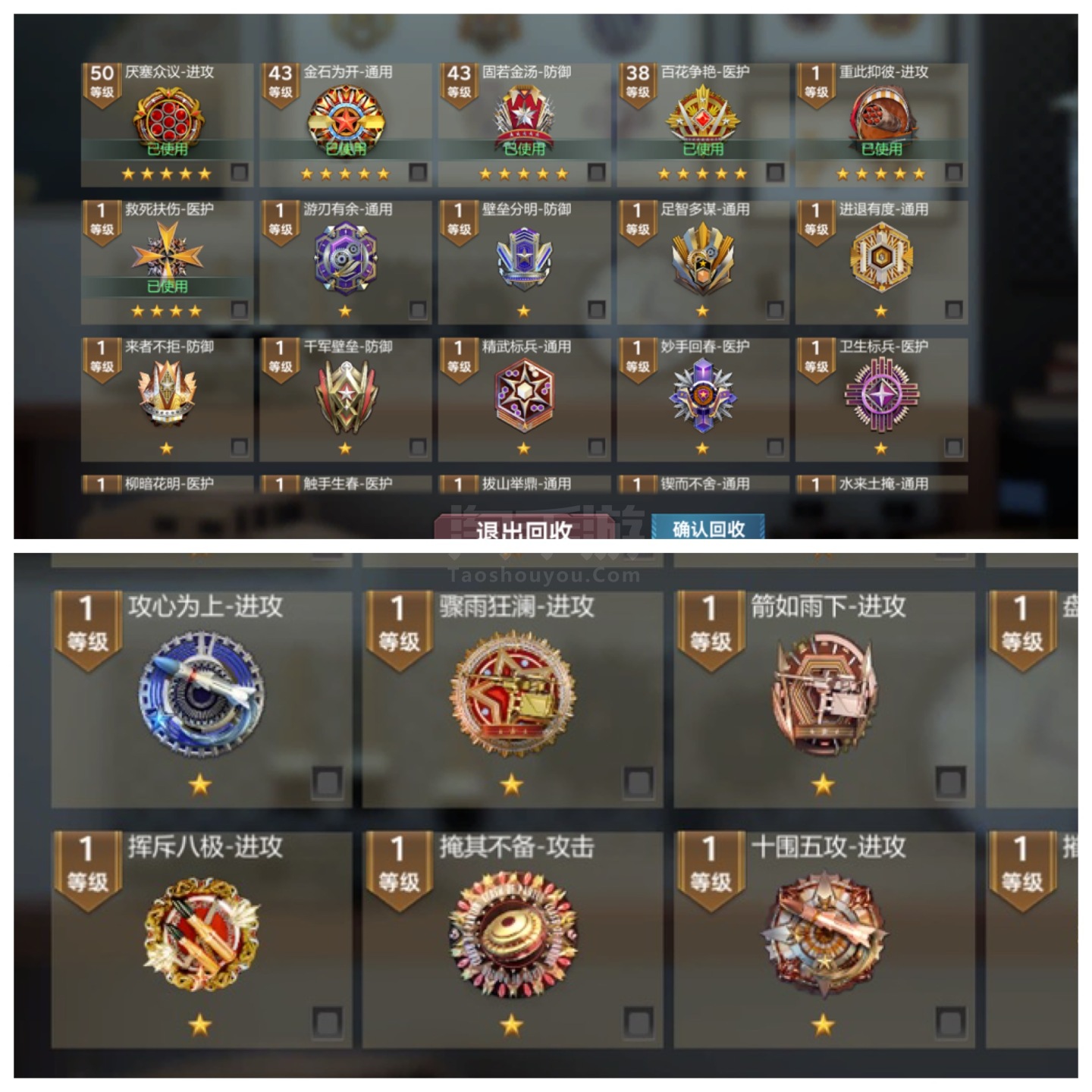Enable the checkbox for 进退有度-通用 medal
This screenshot has height=1092, width=1092.
click(x=953, y=309)
